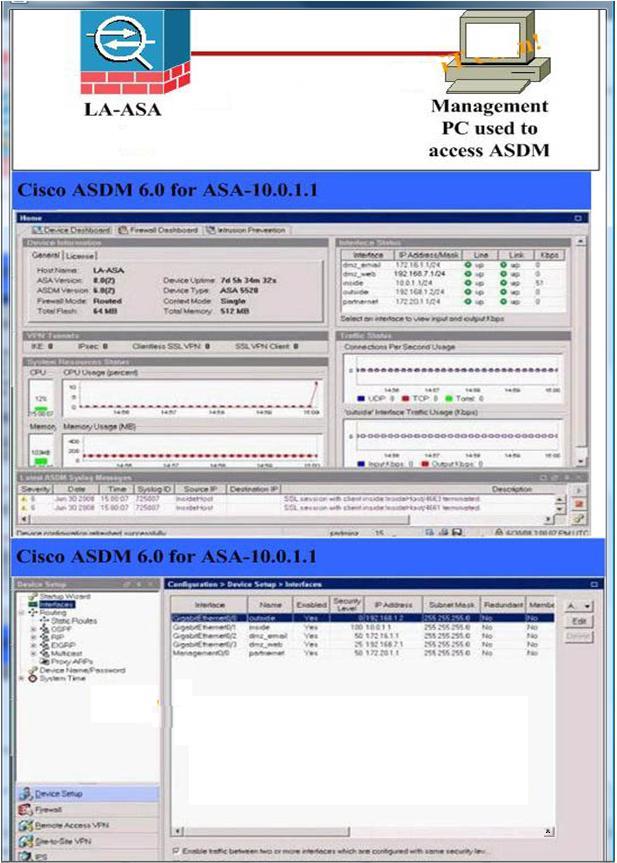The width and height of the screenshot is (617, 863).
Task: Click the Destination IP column header
Action: coord(253,489)
